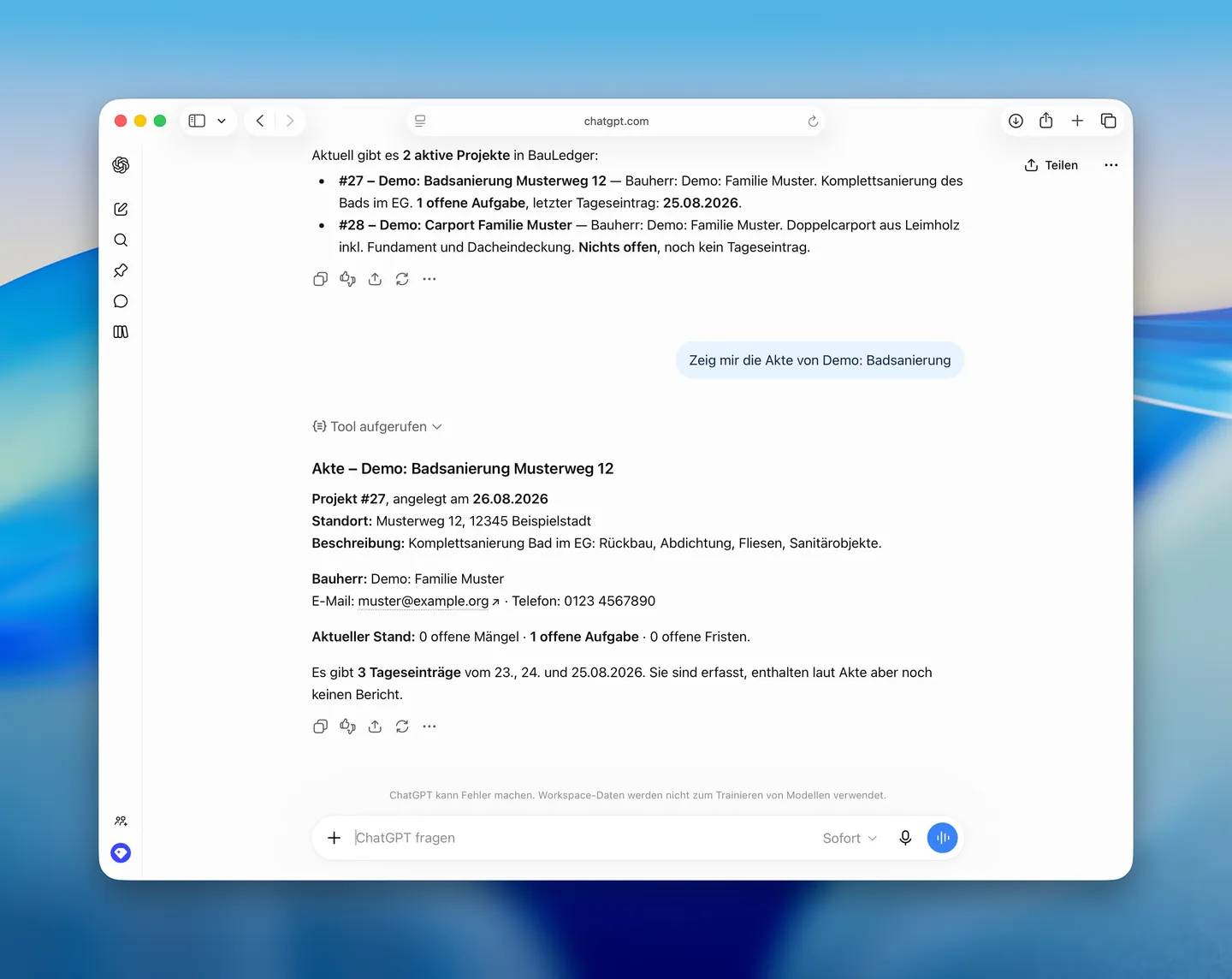Copy the projects list response

point(320,279)
